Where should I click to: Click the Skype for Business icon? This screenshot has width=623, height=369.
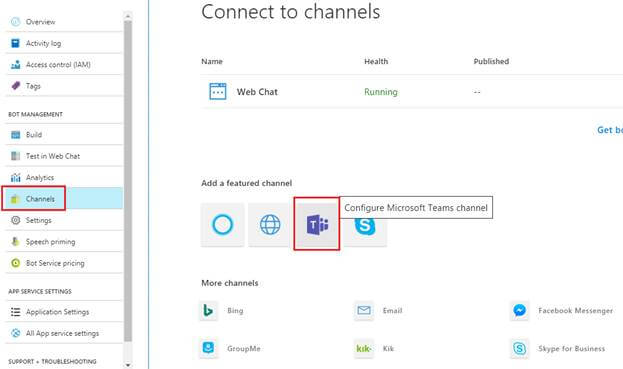[520, 348]
